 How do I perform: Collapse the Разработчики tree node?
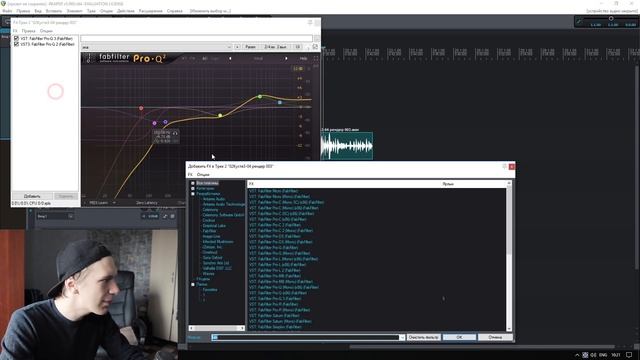pyautogui.click(x=193, y=194)
